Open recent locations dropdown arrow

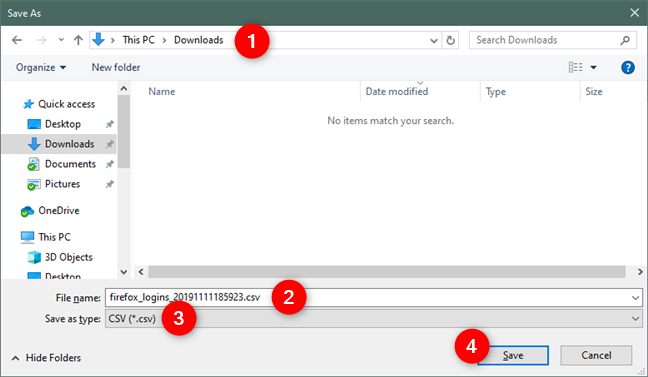click(61, 40)
